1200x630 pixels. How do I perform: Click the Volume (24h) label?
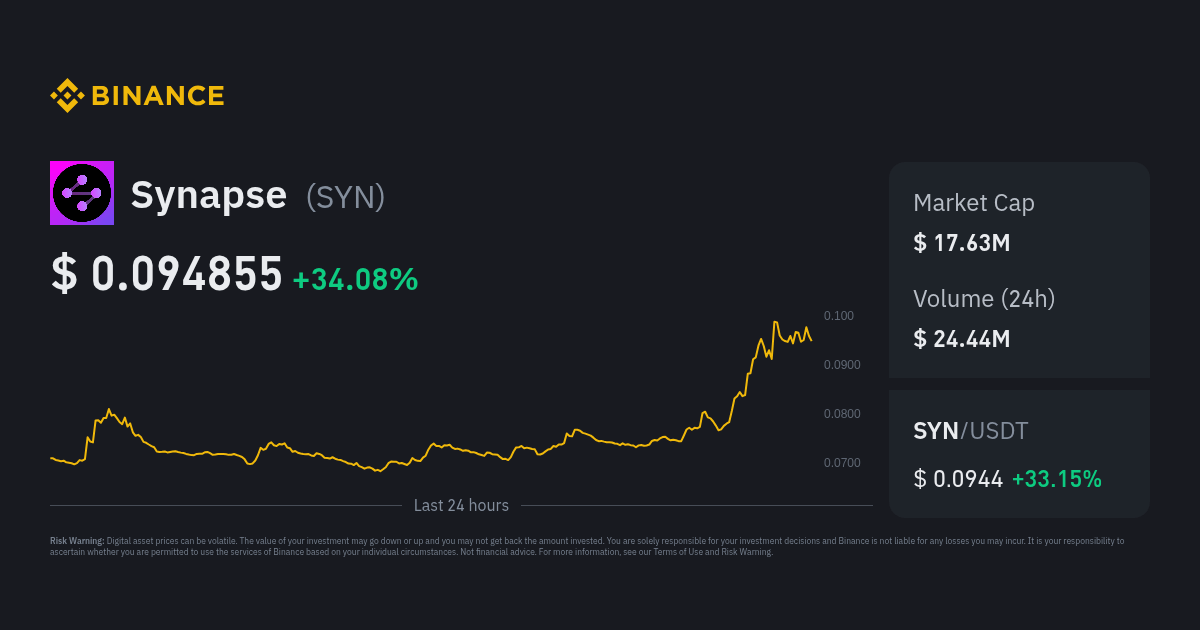click(x=984, y=299)
